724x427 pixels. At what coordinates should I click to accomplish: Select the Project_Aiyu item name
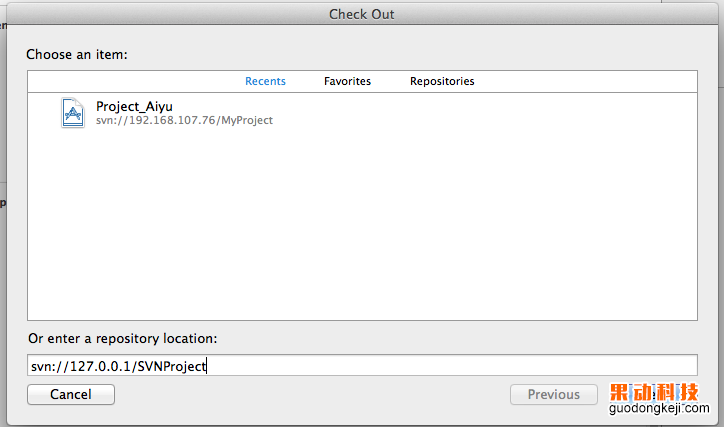click(134, 106)
